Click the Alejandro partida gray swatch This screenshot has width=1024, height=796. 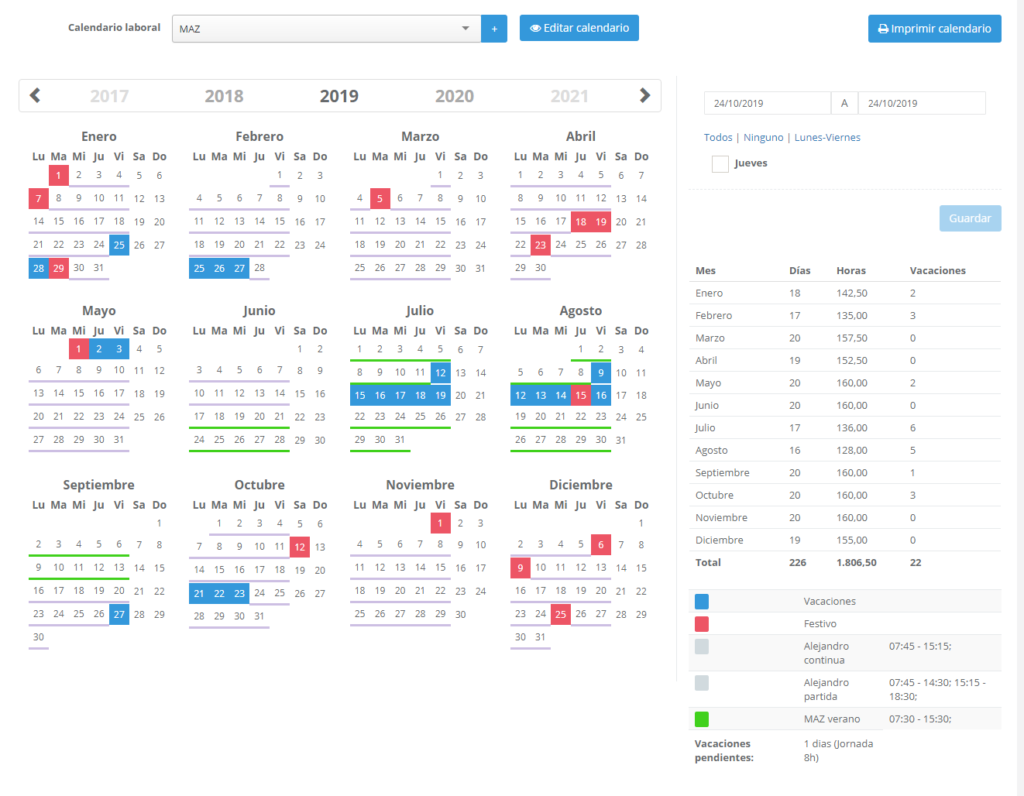[702, 683]
